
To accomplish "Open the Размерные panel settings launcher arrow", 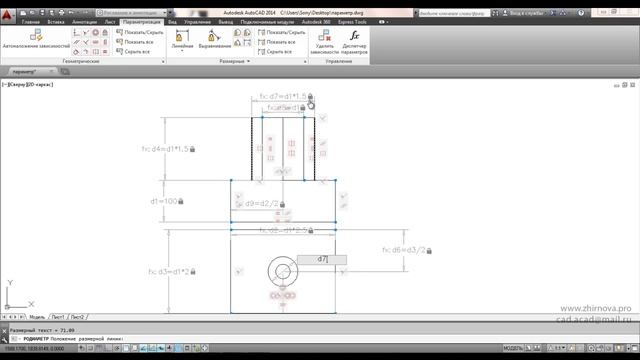I will [x=305, y=61].
